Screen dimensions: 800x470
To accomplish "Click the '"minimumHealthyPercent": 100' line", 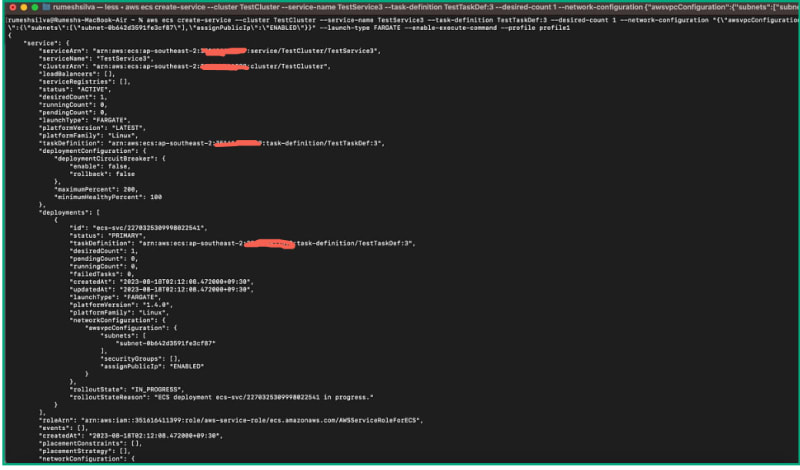I will pos(108,197).
